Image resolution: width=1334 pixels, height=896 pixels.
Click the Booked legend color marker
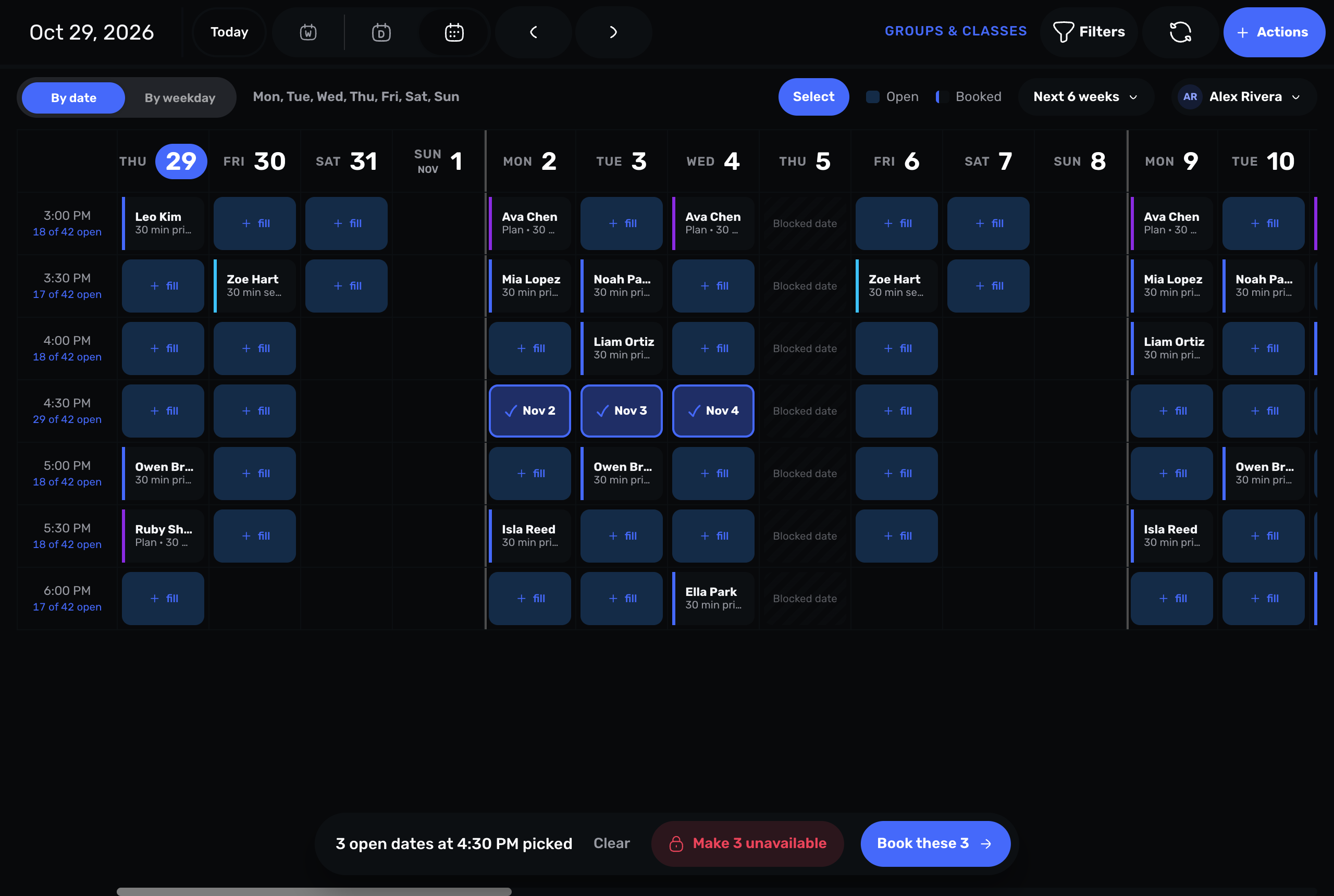point(941,96)
